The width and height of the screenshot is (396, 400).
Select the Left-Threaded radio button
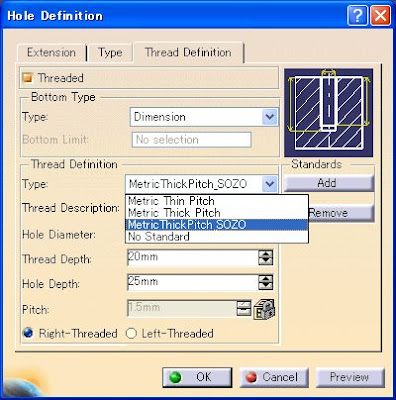coord(131,333)
